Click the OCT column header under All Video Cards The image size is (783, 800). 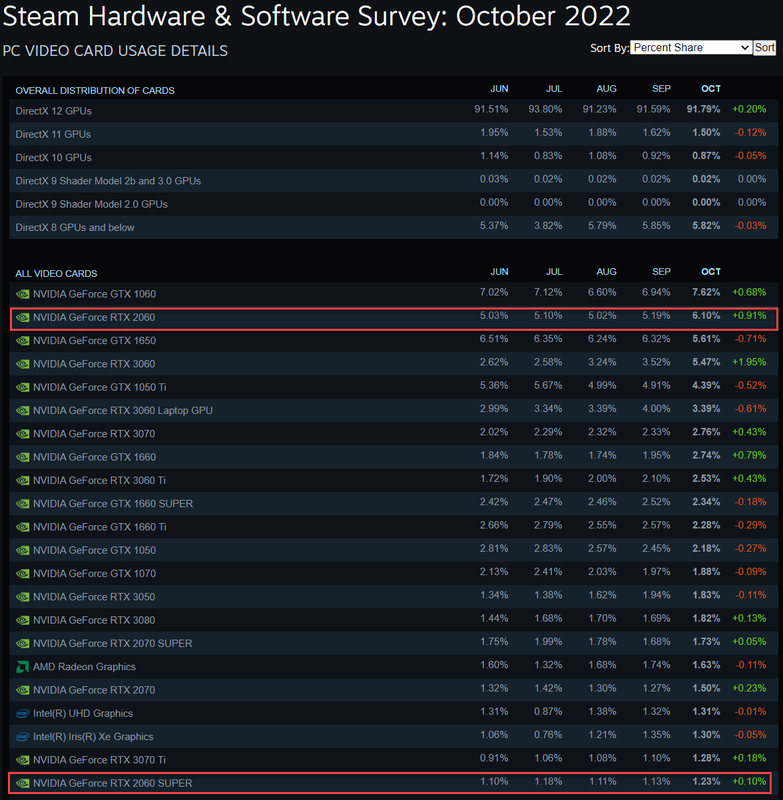(710, 272)
